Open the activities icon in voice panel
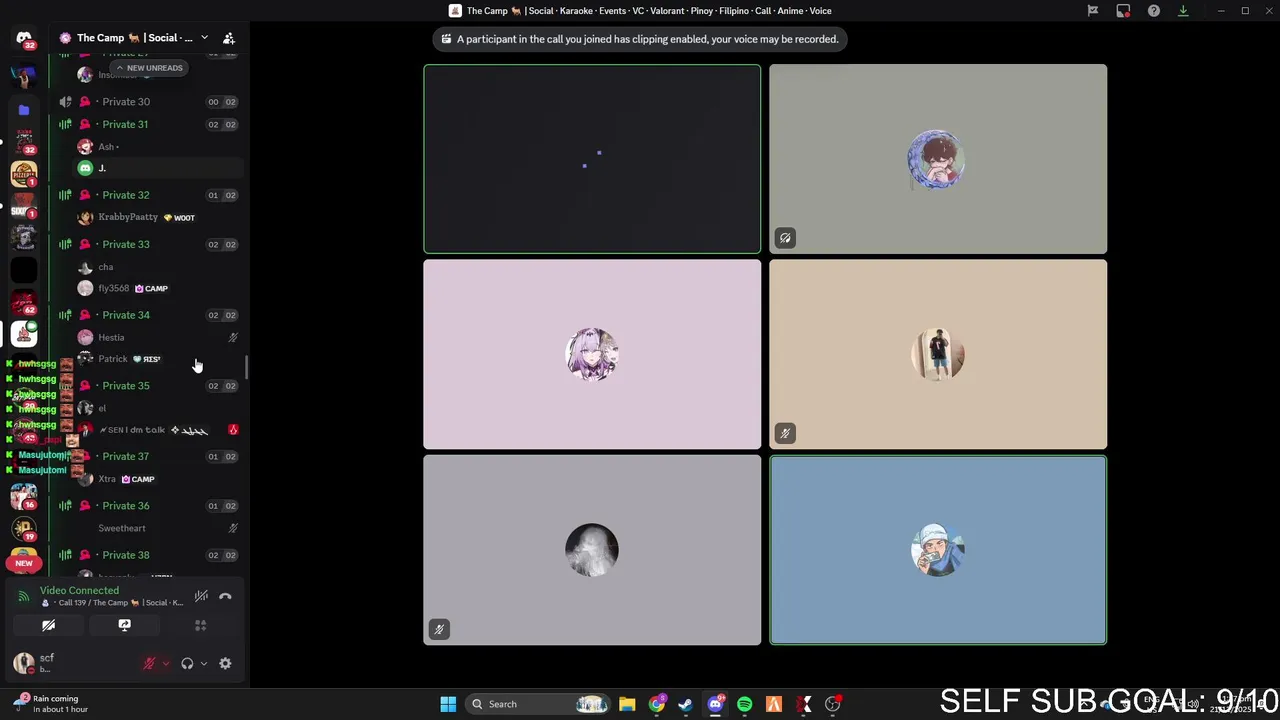This screenshot has width=1280, height=720. pos(200,626)
